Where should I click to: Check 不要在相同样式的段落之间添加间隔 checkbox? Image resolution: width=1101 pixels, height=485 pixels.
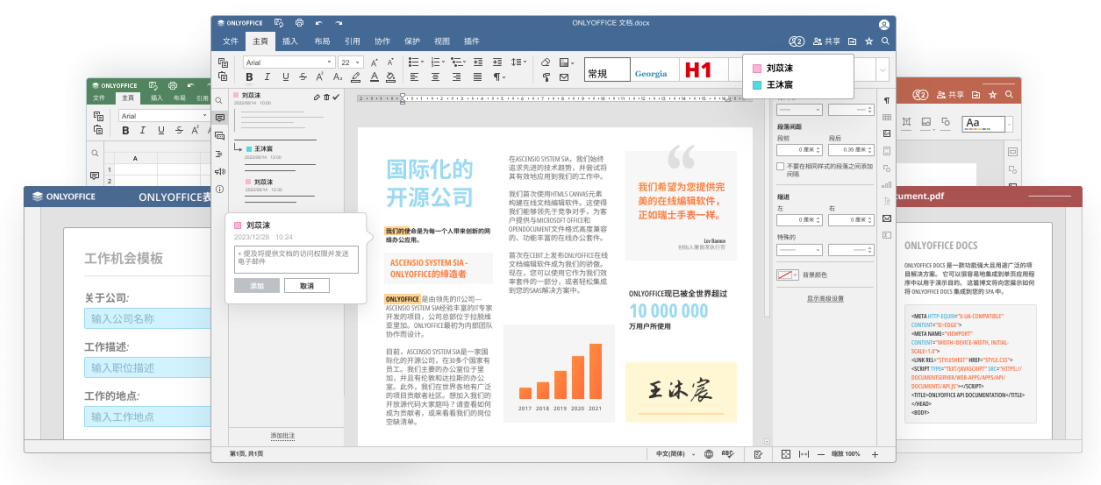tap(780, 166)
